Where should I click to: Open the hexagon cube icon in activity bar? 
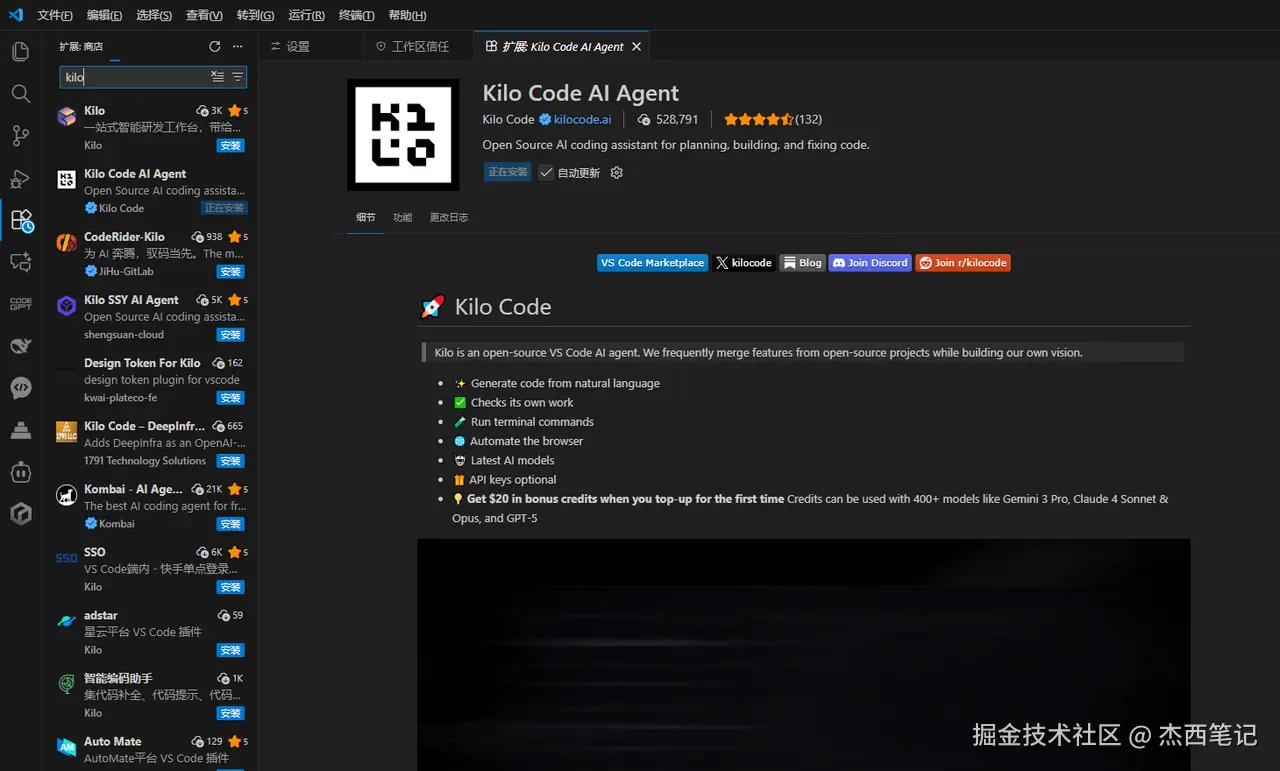20,514
